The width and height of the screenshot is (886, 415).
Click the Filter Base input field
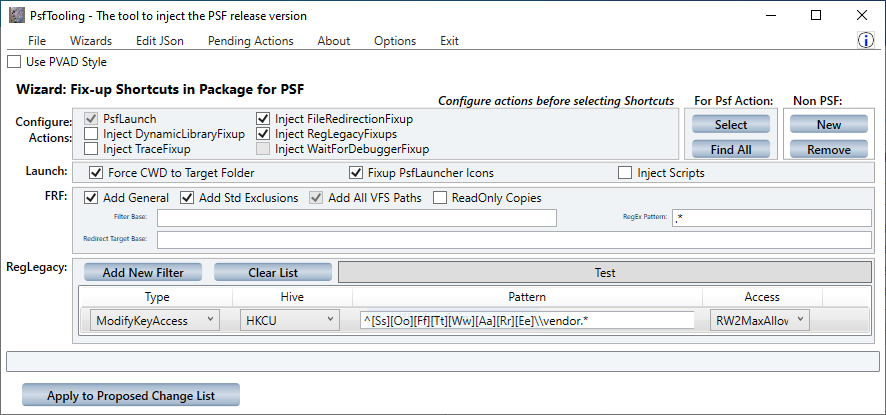point(357,218)
